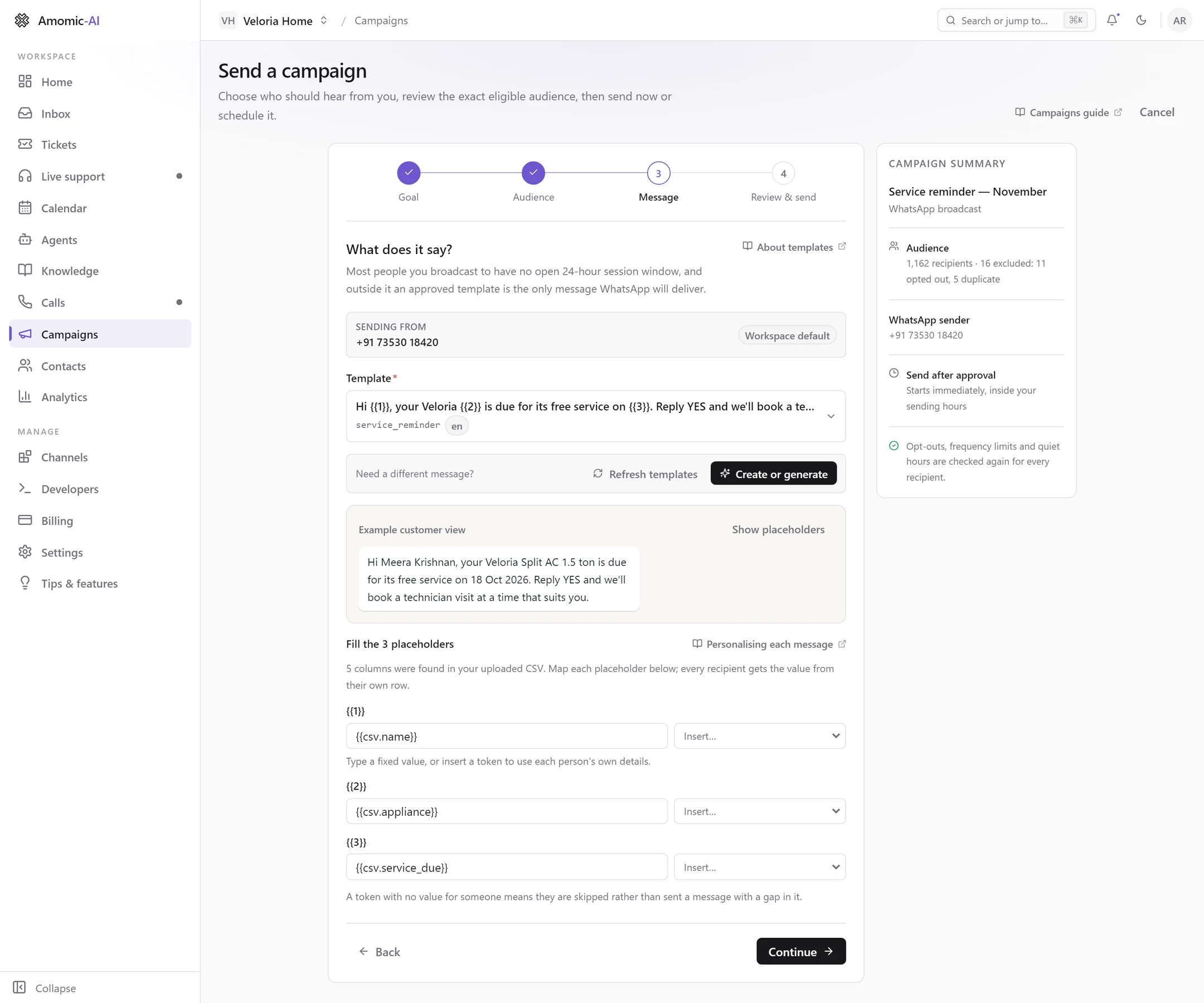
Task: Open Insert dropdown for placeholder {{1}}
Action: (760, 736)
